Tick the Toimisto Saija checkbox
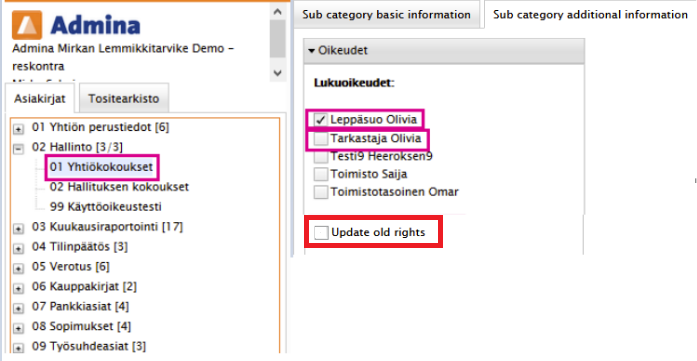 tap(320, 174)
